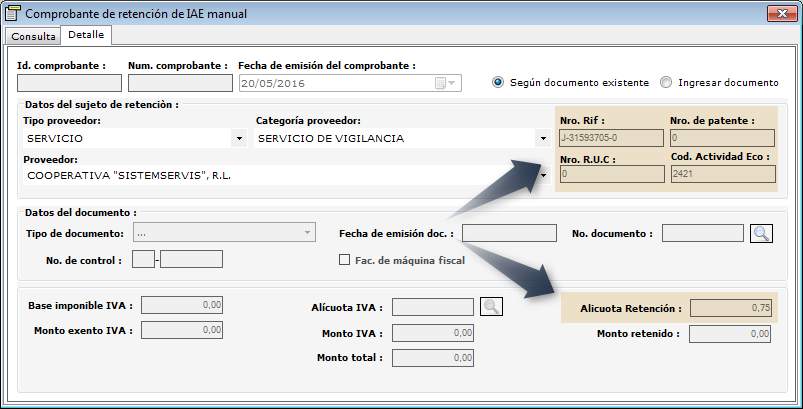
Task: Click the Fecha de emisión doc. field
Action: (x=509, y=233)
